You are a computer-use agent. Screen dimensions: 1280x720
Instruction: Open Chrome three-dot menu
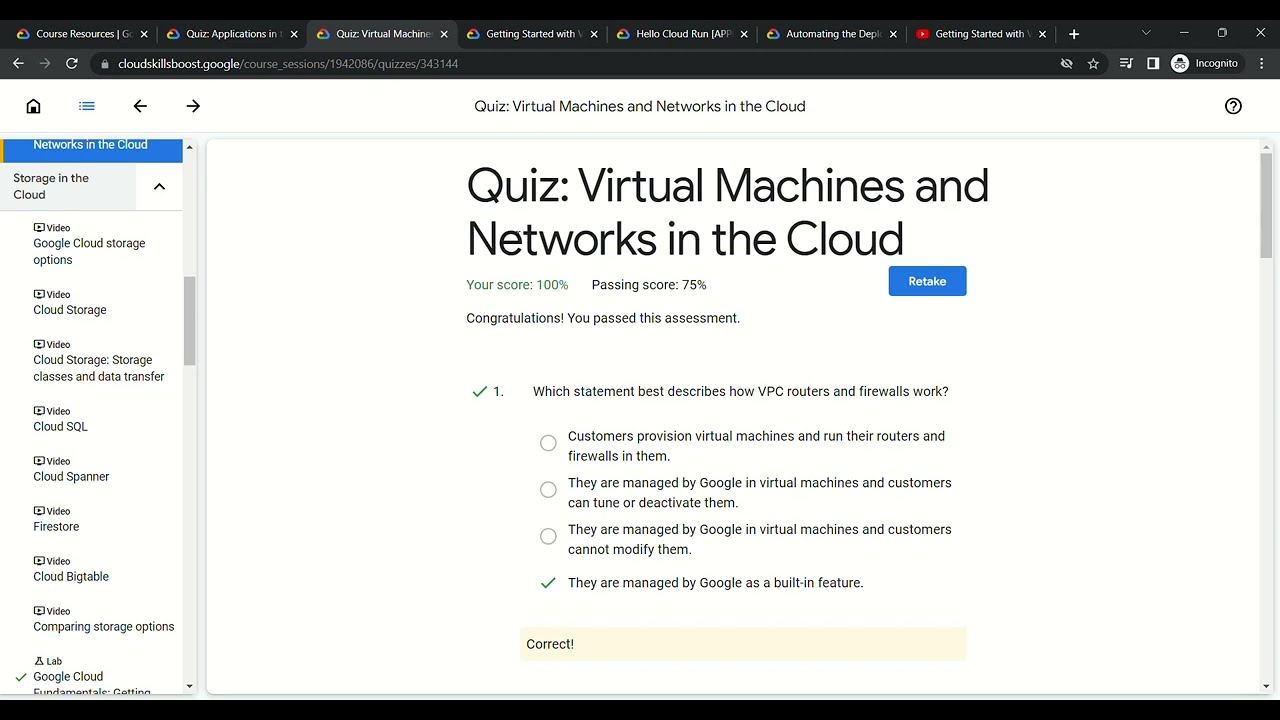[x=1262, y=63]
